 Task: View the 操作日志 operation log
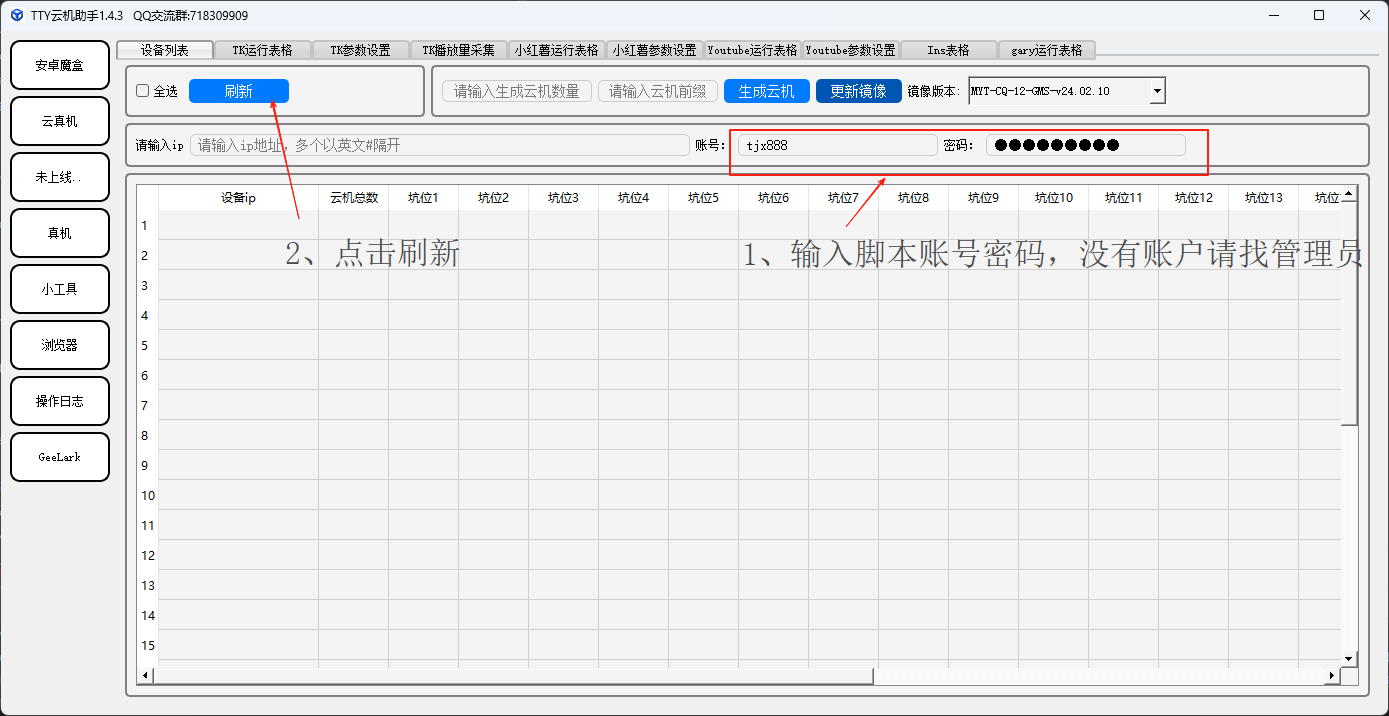click(x=60, y=401)
